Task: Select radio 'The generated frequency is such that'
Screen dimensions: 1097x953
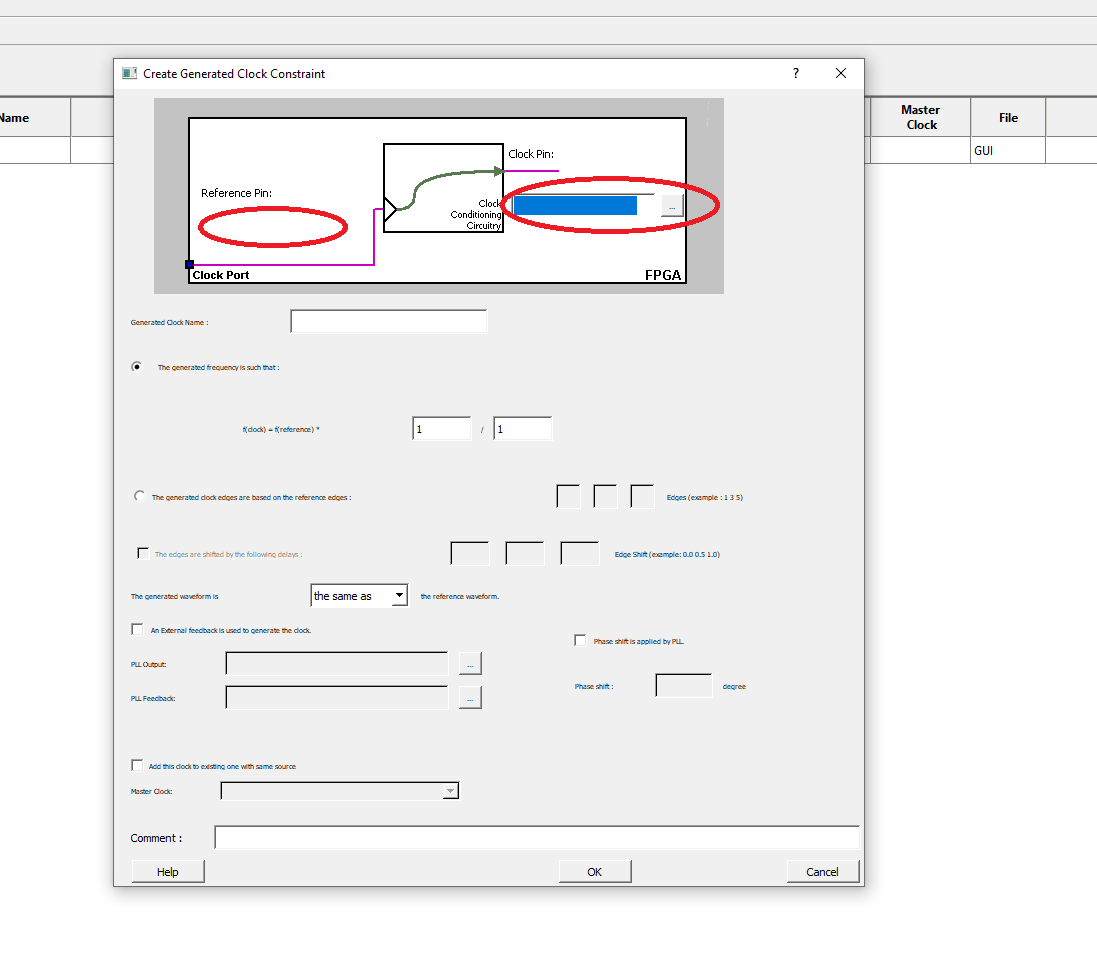Action: pyautogui.click(x=137, y=366)
